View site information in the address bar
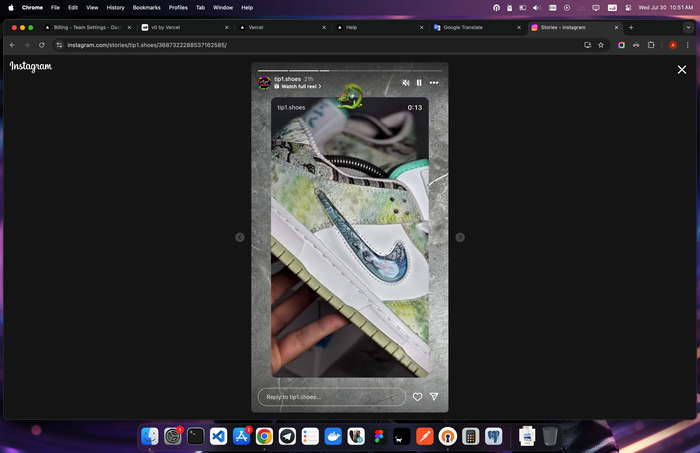This screenshot has height=453, width=700. 59,45
